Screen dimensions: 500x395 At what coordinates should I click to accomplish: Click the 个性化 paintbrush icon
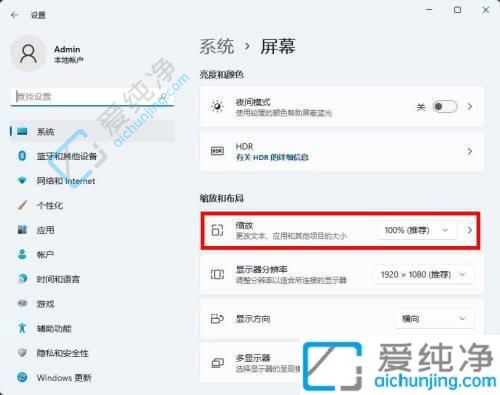pos(22,205)
